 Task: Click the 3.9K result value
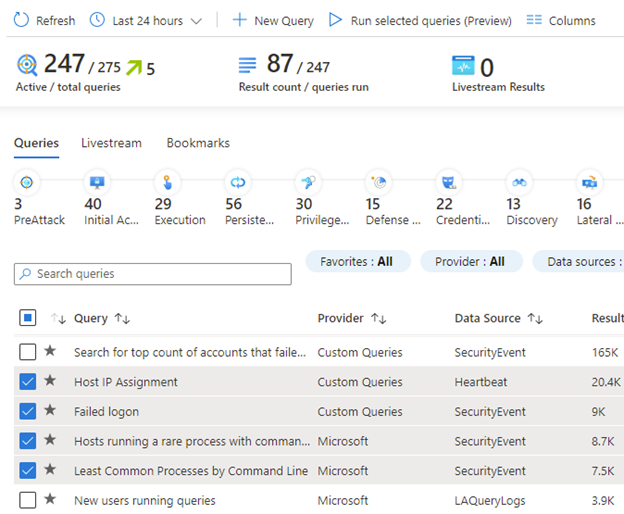tap(603, 500)
